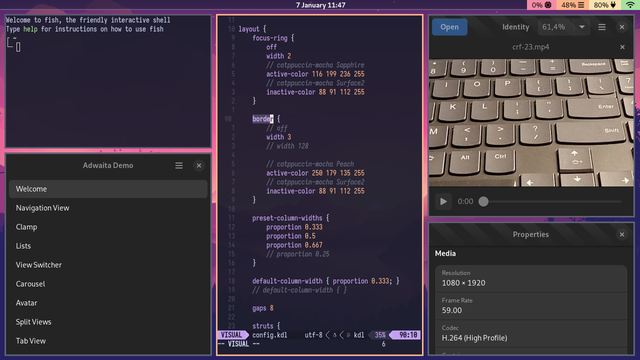Click the video seek slider knob
Viewport: 640px width, 360px height.
click(483, 201)
